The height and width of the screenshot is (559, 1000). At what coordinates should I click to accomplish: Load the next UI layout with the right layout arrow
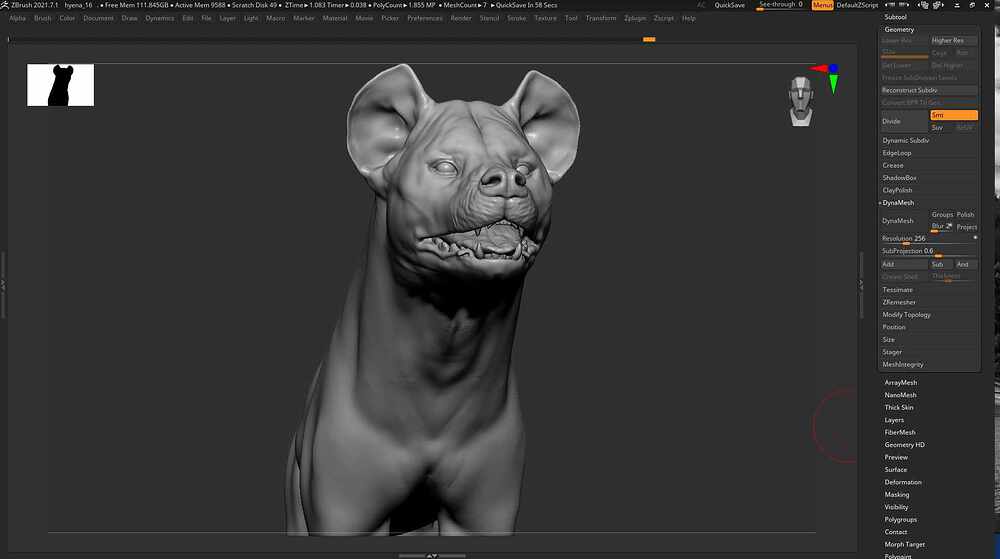click(x=904, y=4)
